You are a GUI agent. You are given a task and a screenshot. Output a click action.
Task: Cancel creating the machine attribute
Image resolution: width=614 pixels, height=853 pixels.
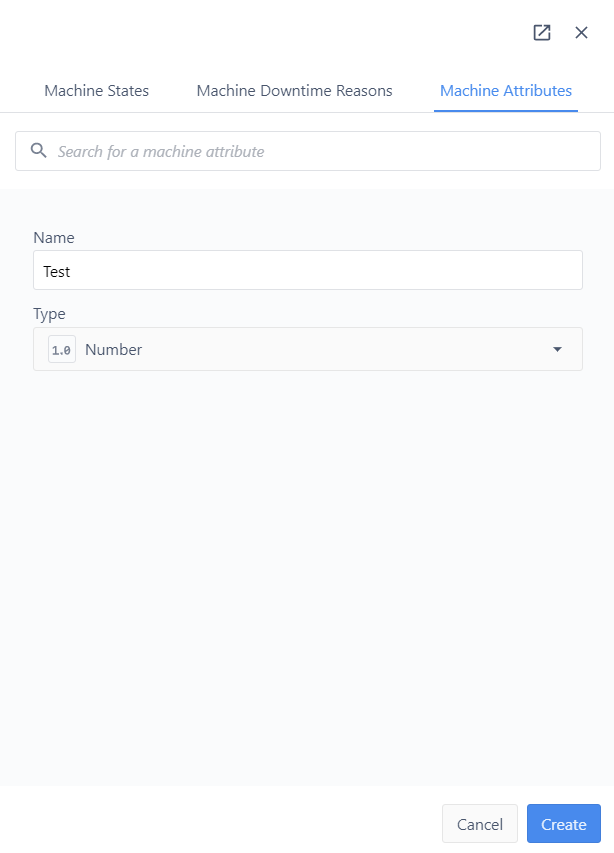point(479,823)
